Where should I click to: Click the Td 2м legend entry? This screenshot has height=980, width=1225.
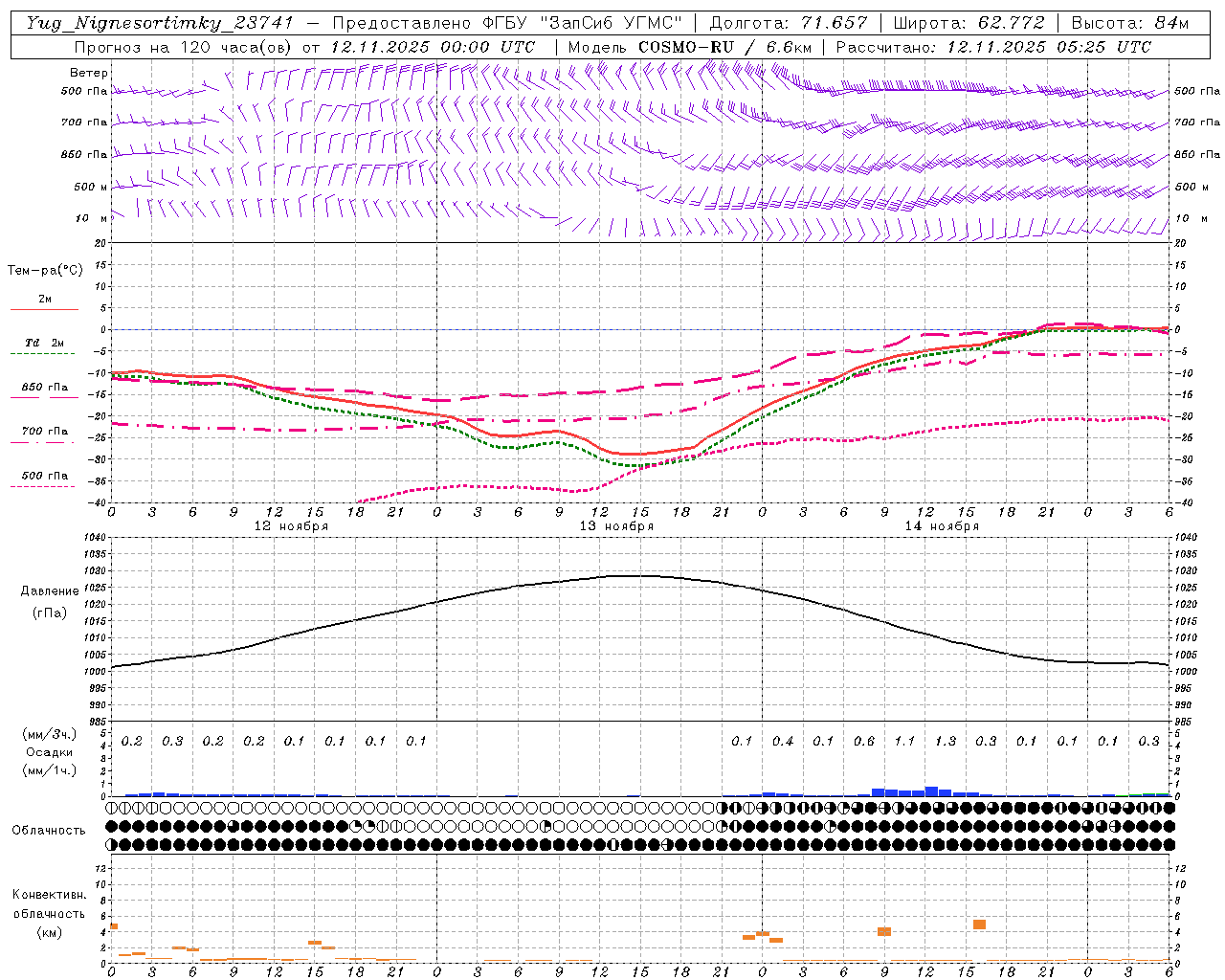click(x=45, y=343)
